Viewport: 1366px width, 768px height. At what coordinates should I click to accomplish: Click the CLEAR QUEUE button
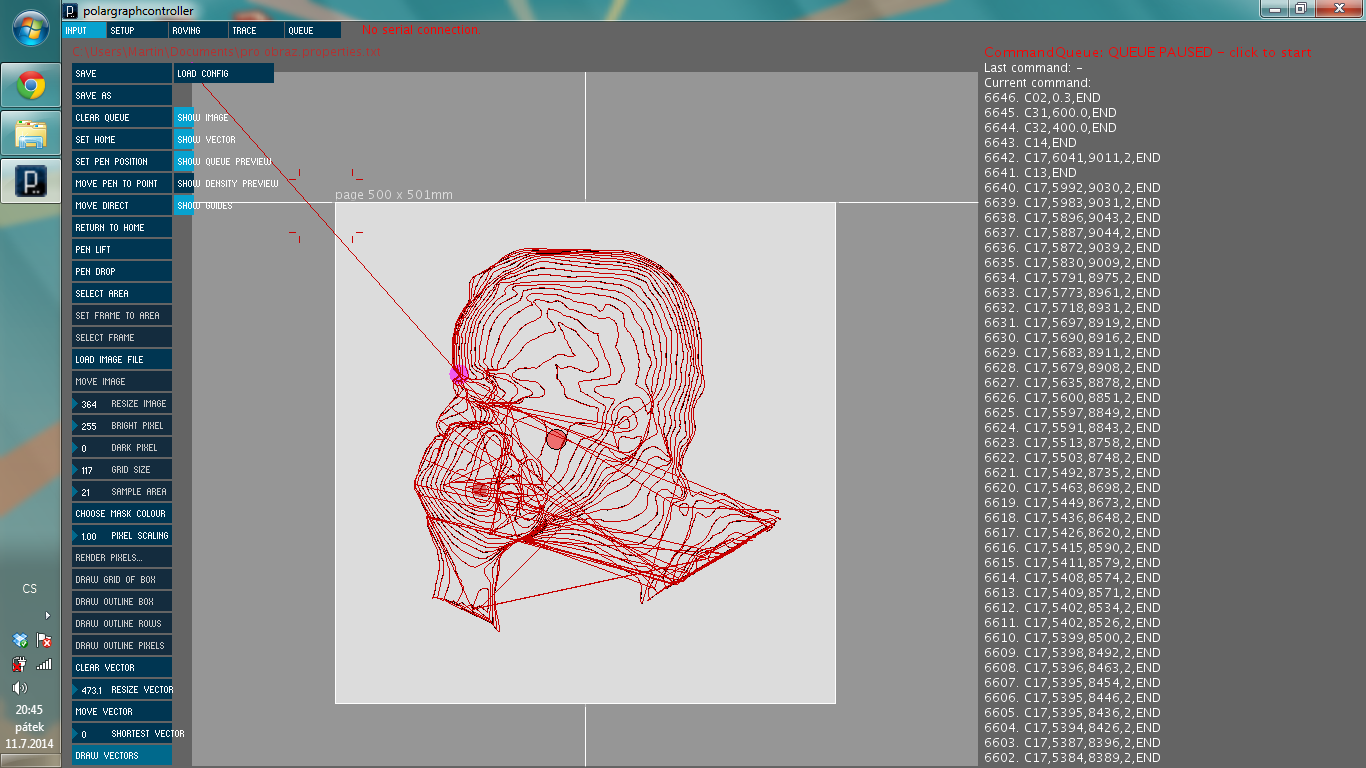[x=122, y=117]
